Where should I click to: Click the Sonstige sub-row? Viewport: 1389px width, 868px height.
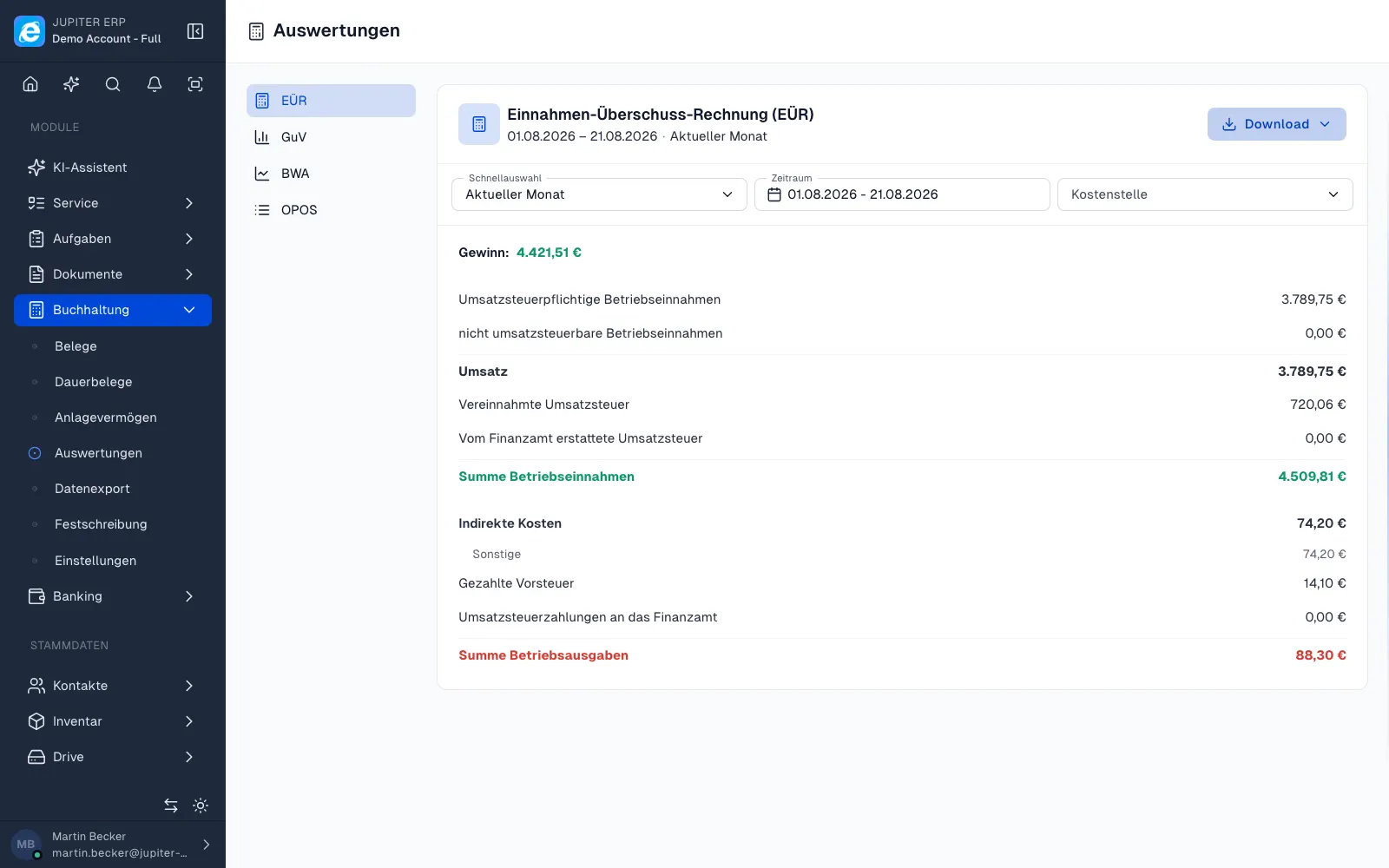902,554
